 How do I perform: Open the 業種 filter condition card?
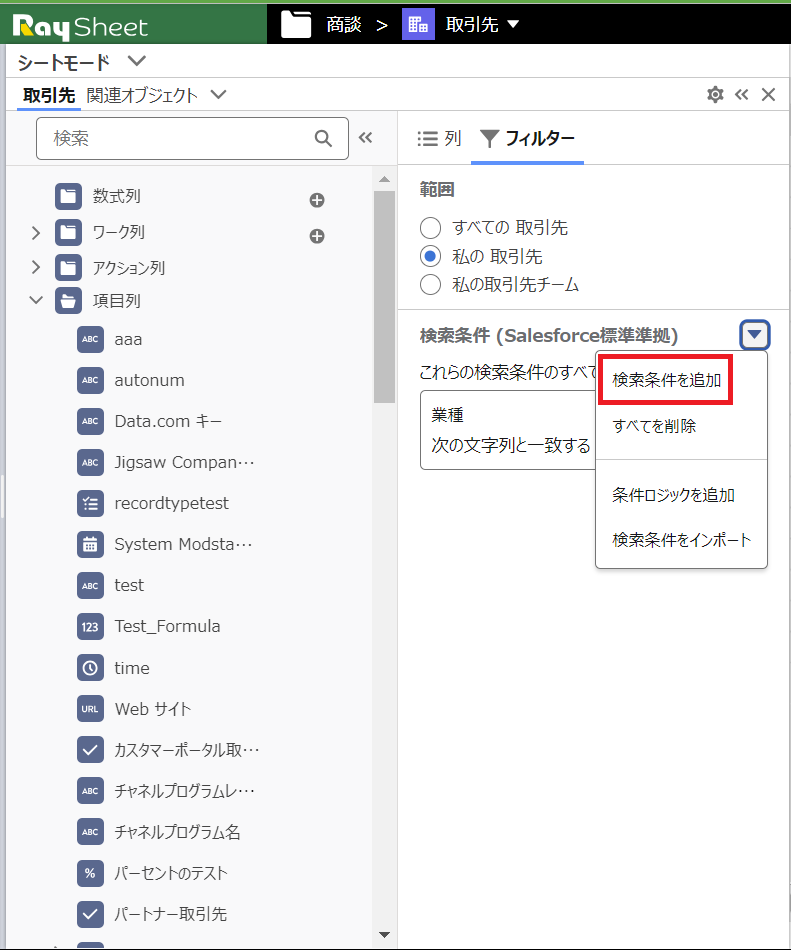tap(508, 430)
